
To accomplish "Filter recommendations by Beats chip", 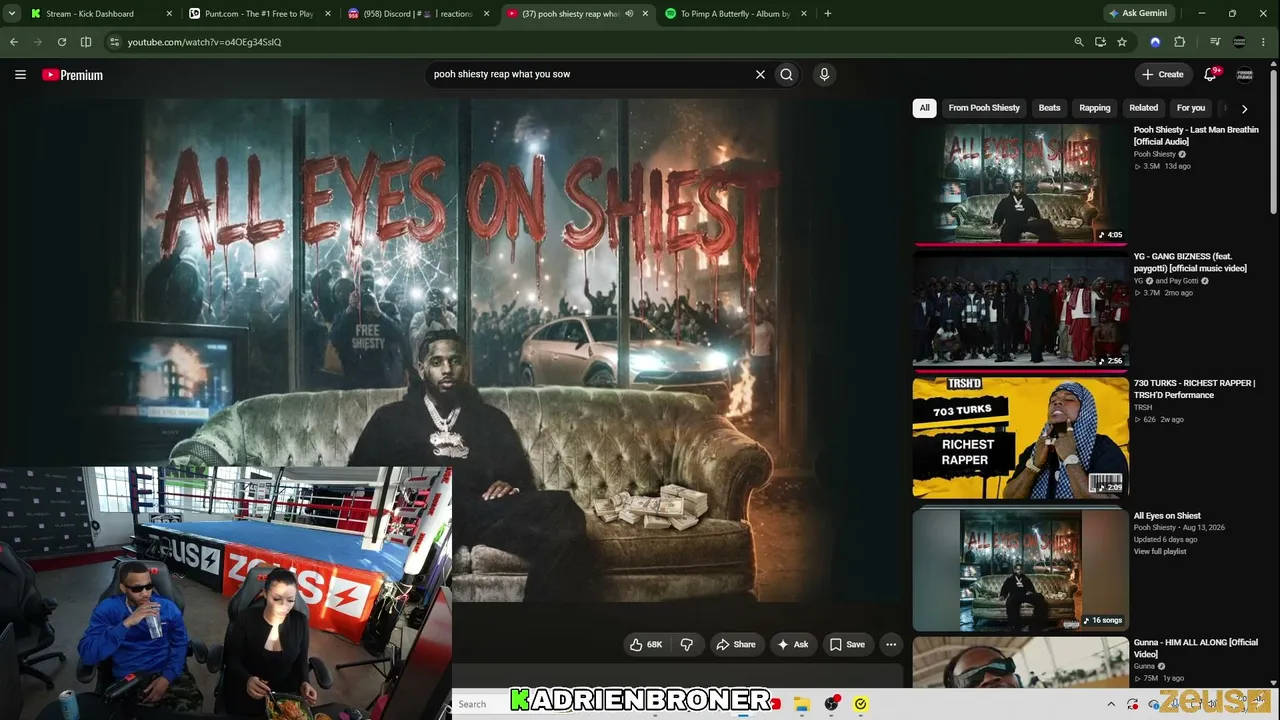I will tap(1049, 108).
